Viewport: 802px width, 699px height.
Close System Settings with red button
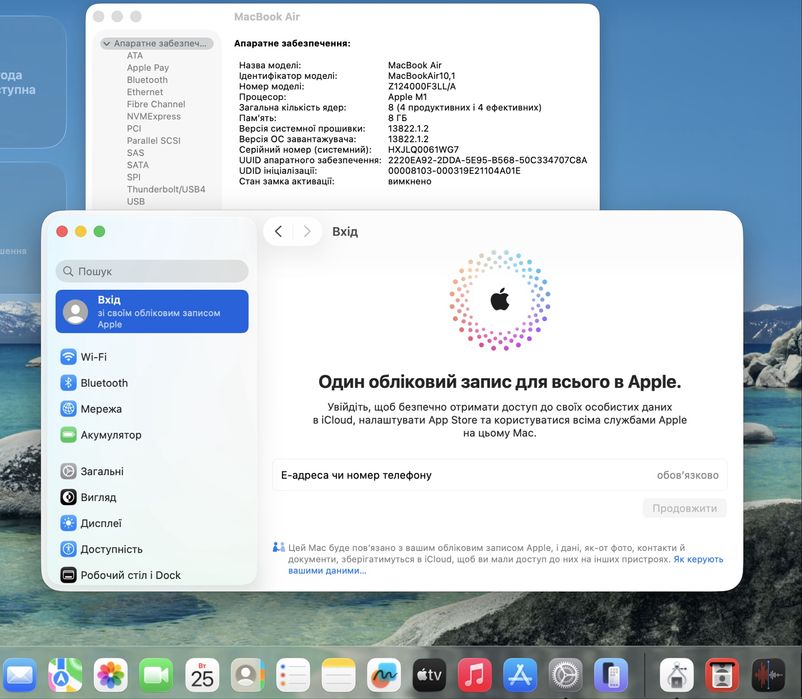tap(62, 232)
